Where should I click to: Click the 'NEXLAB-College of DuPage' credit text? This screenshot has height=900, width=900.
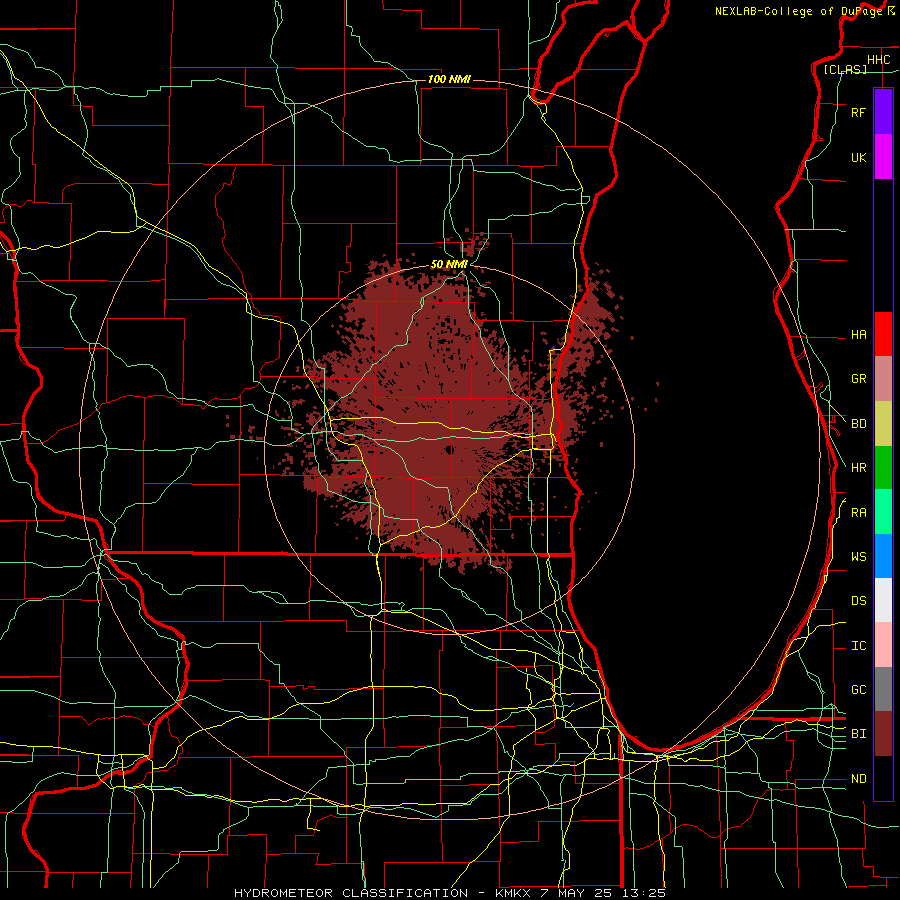pyautogui.click(x=798, y=11)
